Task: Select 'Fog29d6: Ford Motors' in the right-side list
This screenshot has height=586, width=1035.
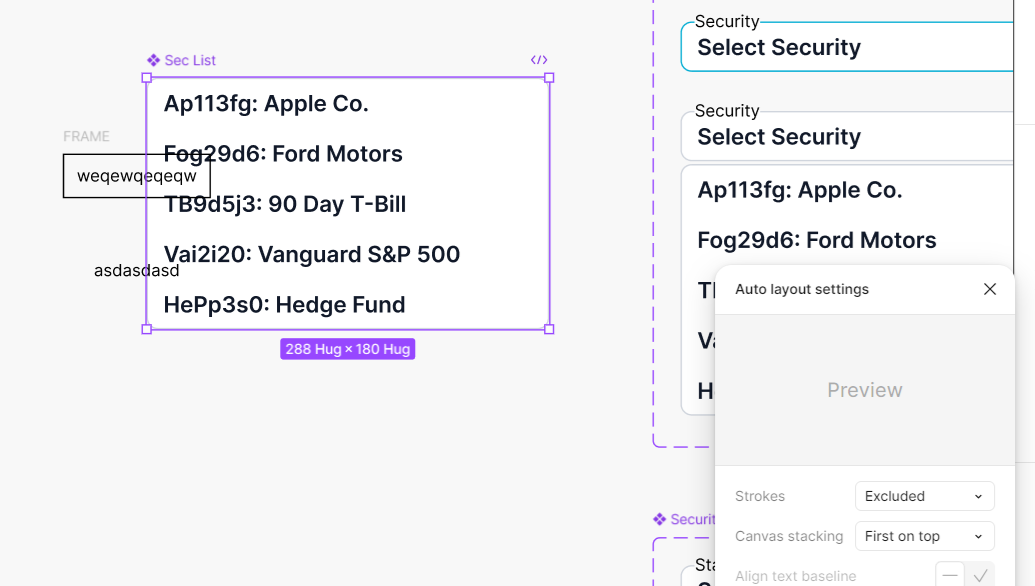Action: 817,240
